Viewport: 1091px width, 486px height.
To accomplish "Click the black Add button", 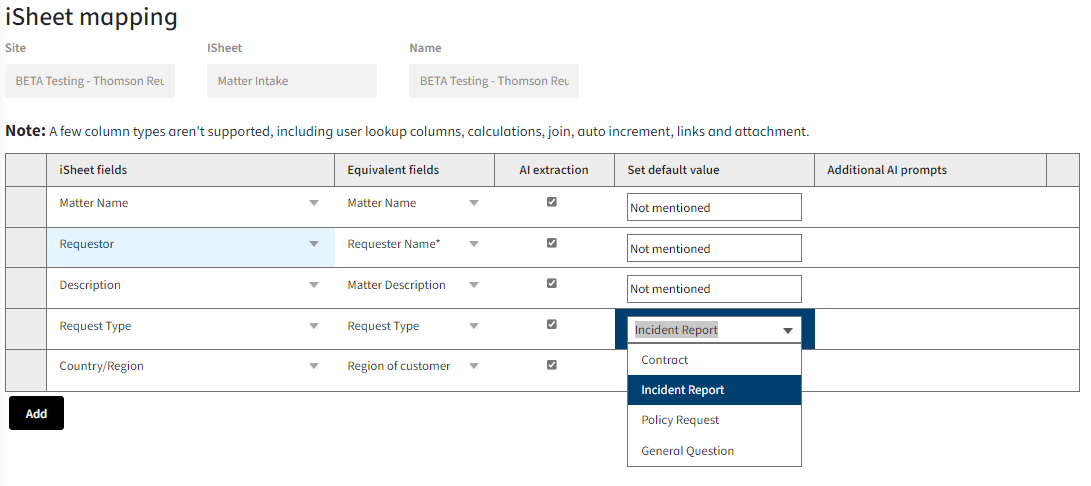I will click(x=36, y=413).
